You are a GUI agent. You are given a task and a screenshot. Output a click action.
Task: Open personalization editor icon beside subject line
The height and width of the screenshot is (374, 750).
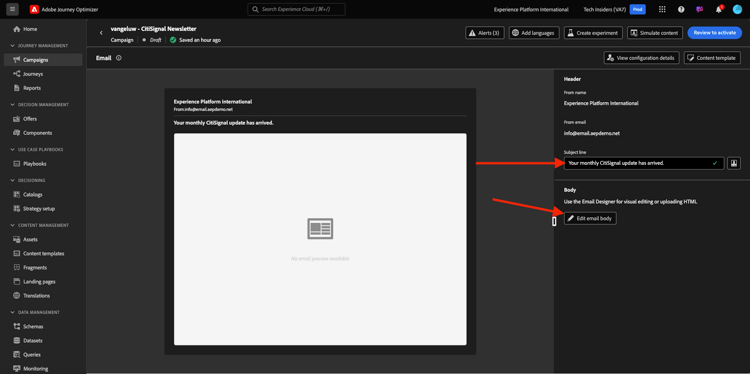[x=734, y=163]
